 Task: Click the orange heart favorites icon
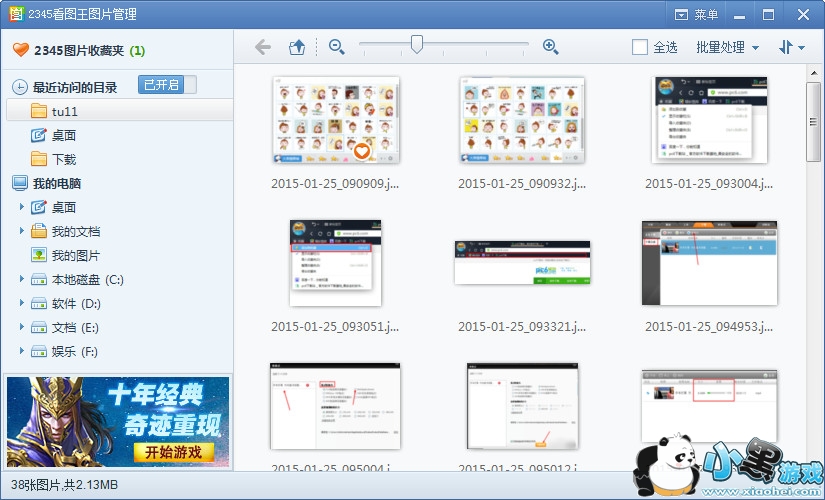point(21,50)
